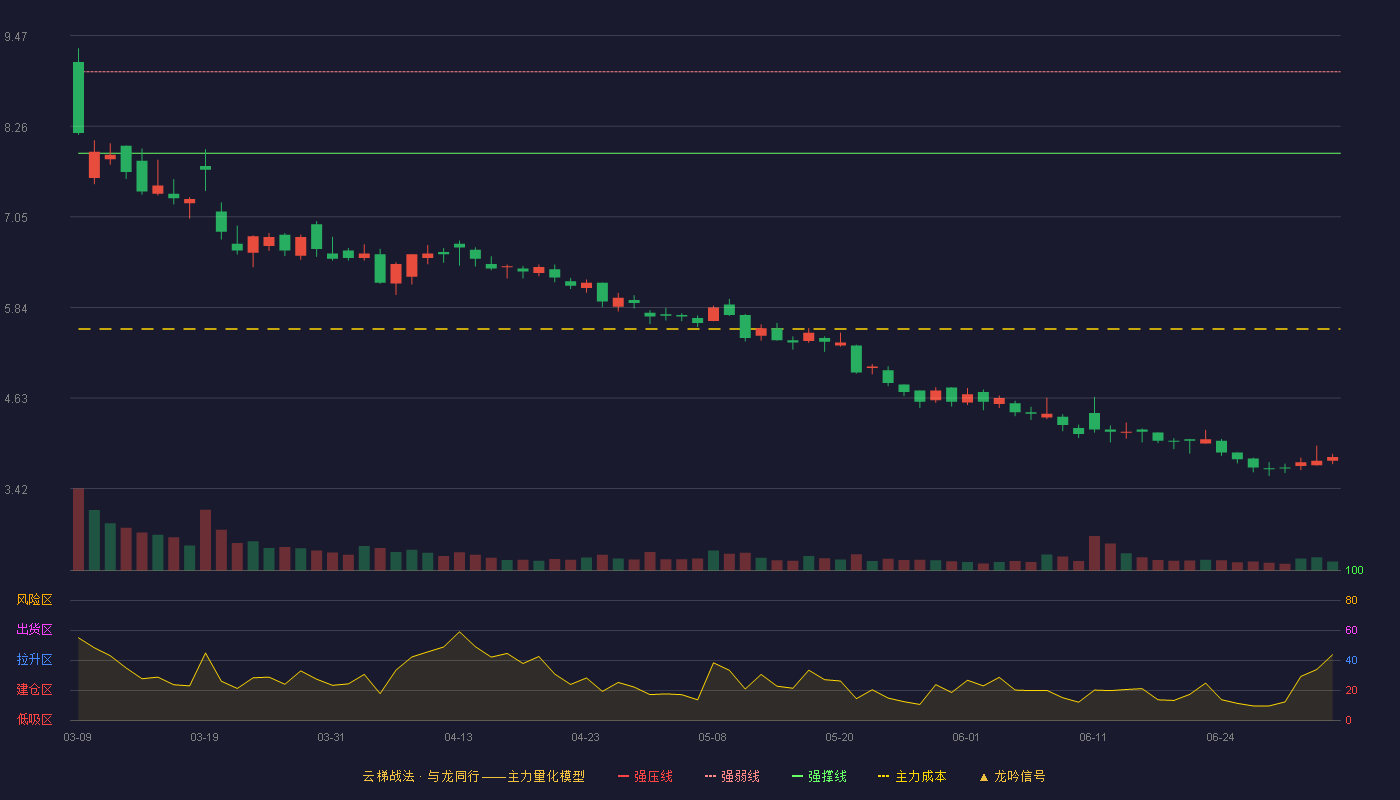Click the solid green 强撑线 support line
Image resolution: width=1400 pixels, height=800 pixels.
click(x=709, y=153)
